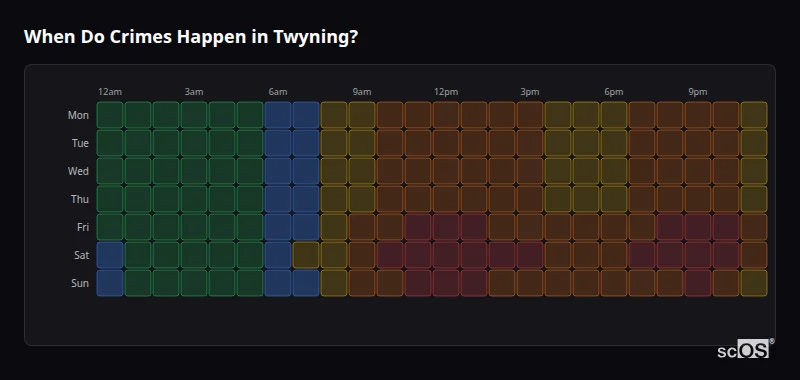800x380 pixels.
Task: Select the Thursday 6pm heatmap cell
Action: coord(614,199)
